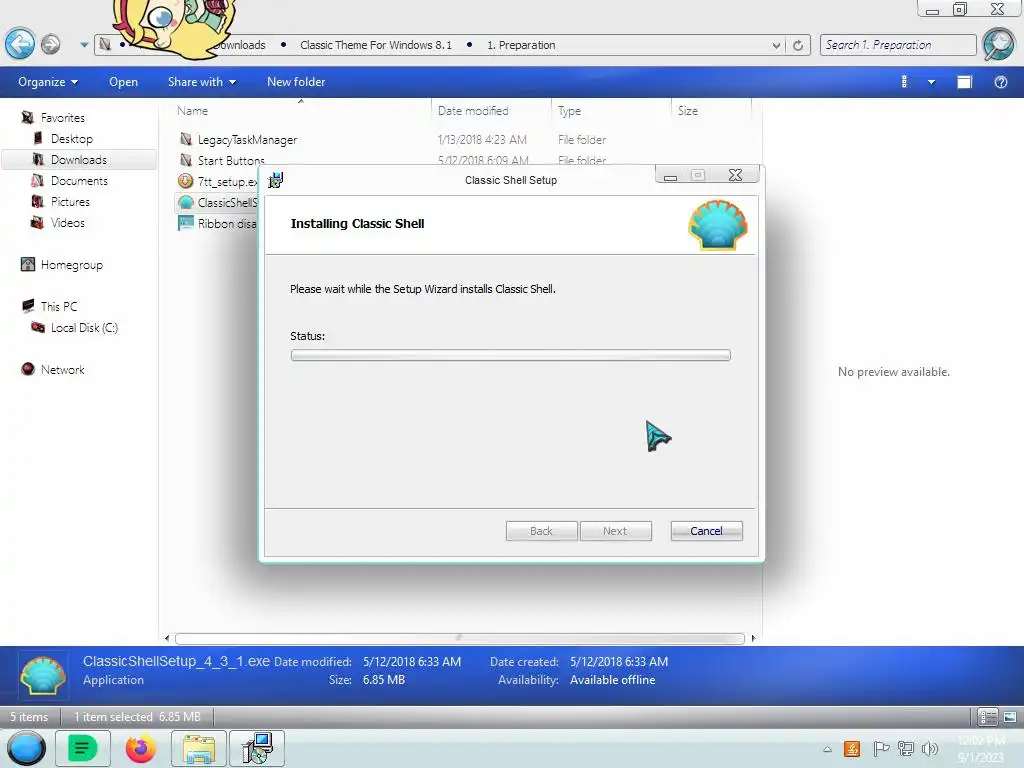Click the 1. Preparation breadcrumb
Viewport: 1024px width, 768px height.
[521, 45]
